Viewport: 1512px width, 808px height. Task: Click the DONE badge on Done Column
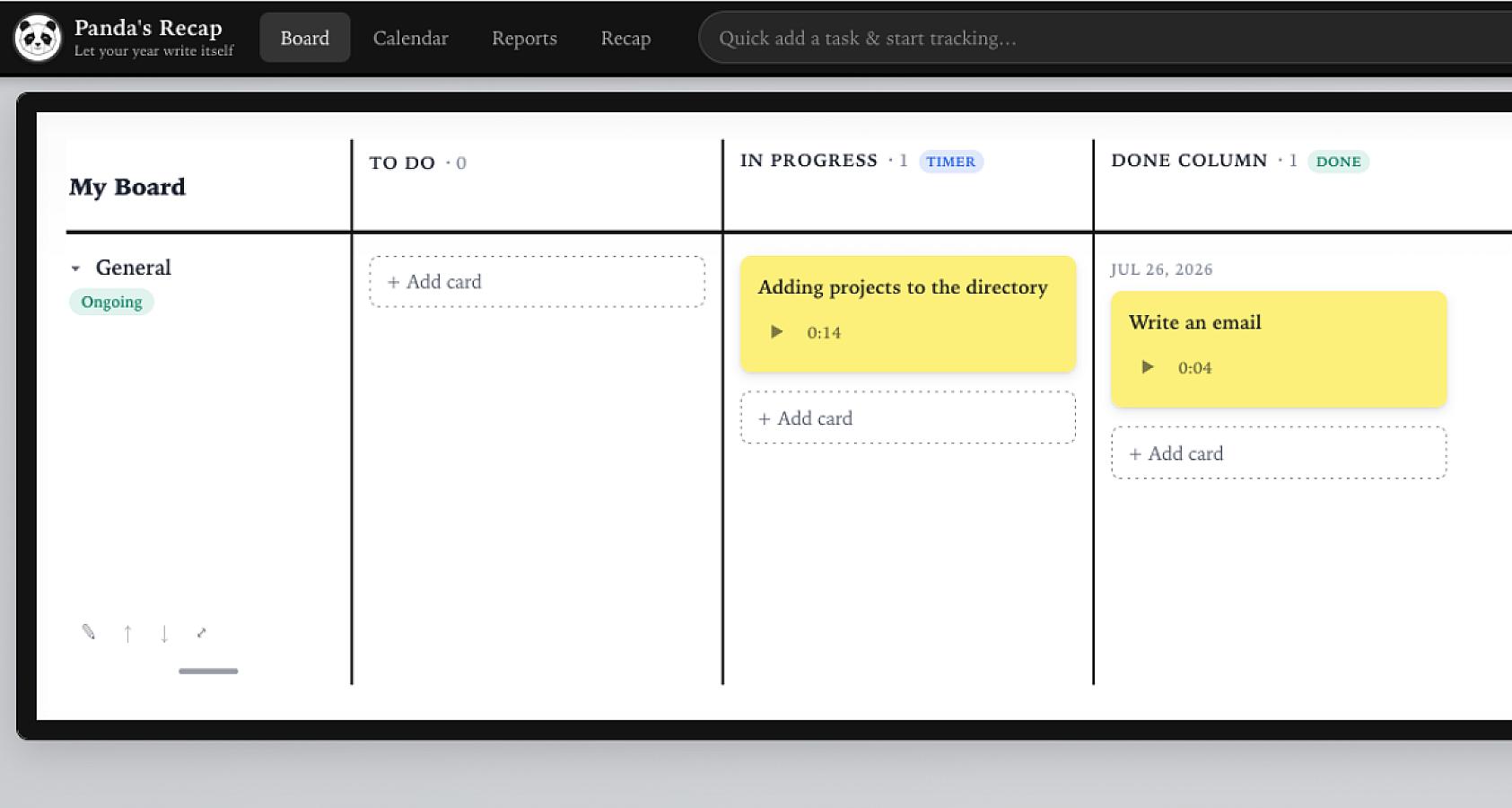[x=1338, y=162]
